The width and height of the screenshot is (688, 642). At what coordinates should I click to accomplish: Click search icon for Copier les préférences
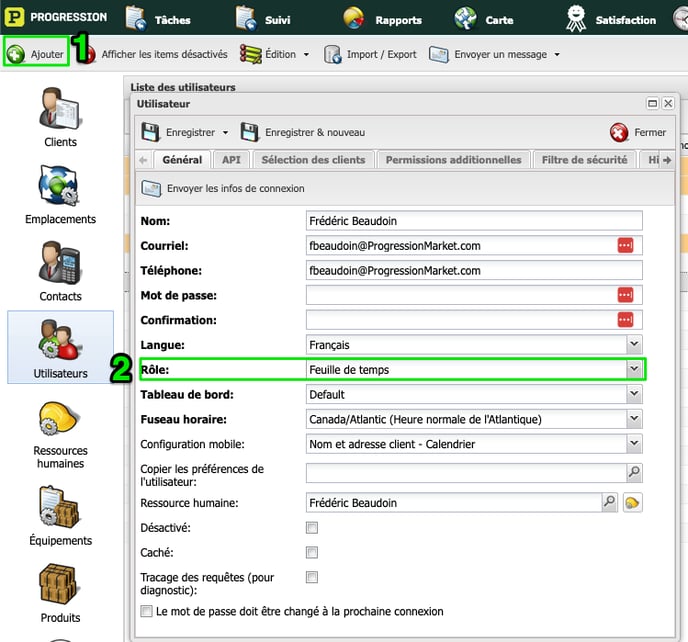pyautogui.click(x=634, y=473)
